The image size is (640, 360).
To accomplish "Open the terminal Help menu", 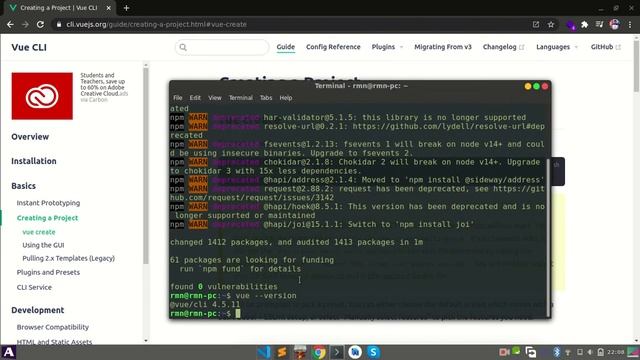I will pos(286,98).
